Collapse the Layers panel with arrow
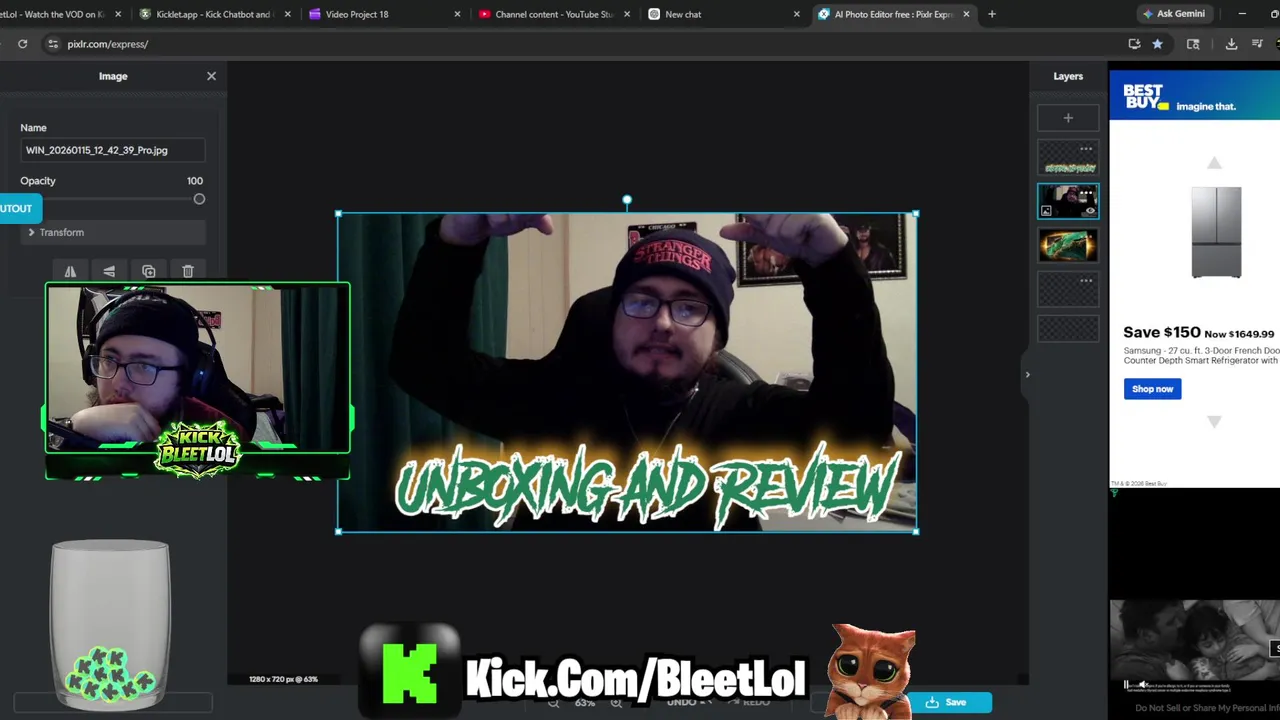The image size is (1280, 720). (x=1027, y=374)
